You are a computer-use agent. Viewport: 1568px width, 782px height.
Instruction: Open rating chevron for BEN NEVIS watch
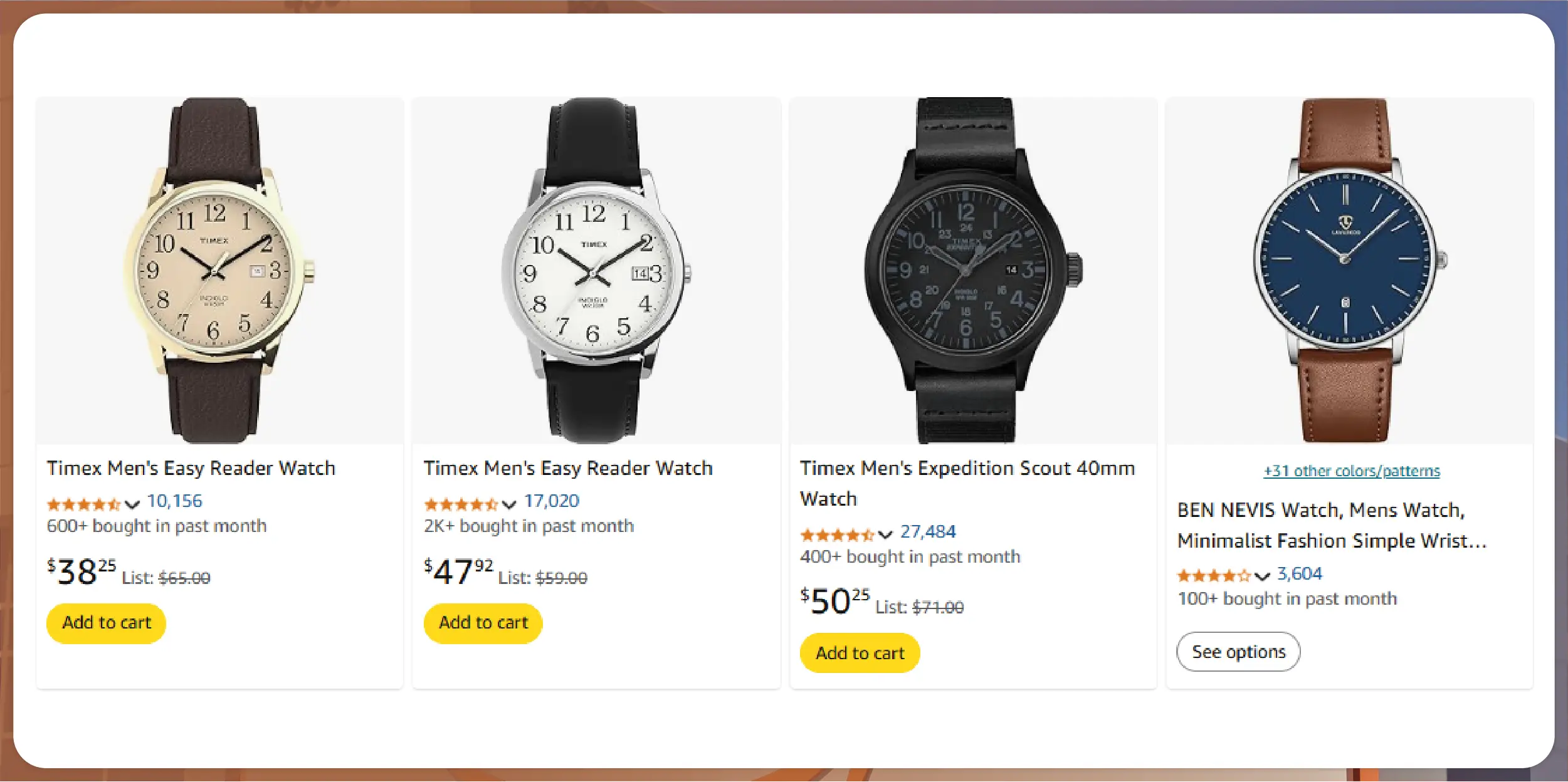click(1262, 576)
